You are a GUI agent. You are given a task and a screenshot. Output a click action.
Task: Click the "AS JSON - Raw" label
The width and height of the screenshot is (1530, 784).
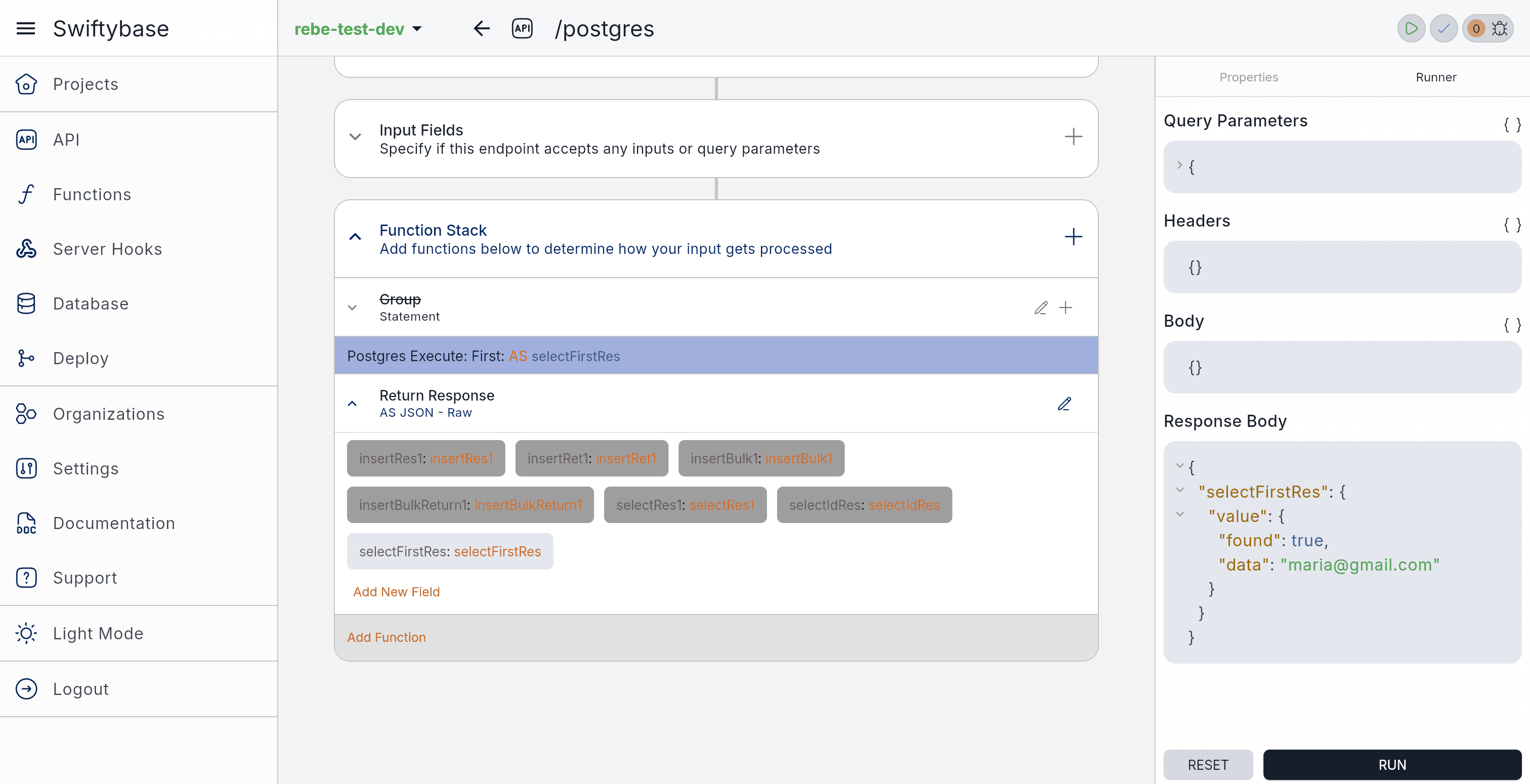pyautogui.click(x=426, y=413)
